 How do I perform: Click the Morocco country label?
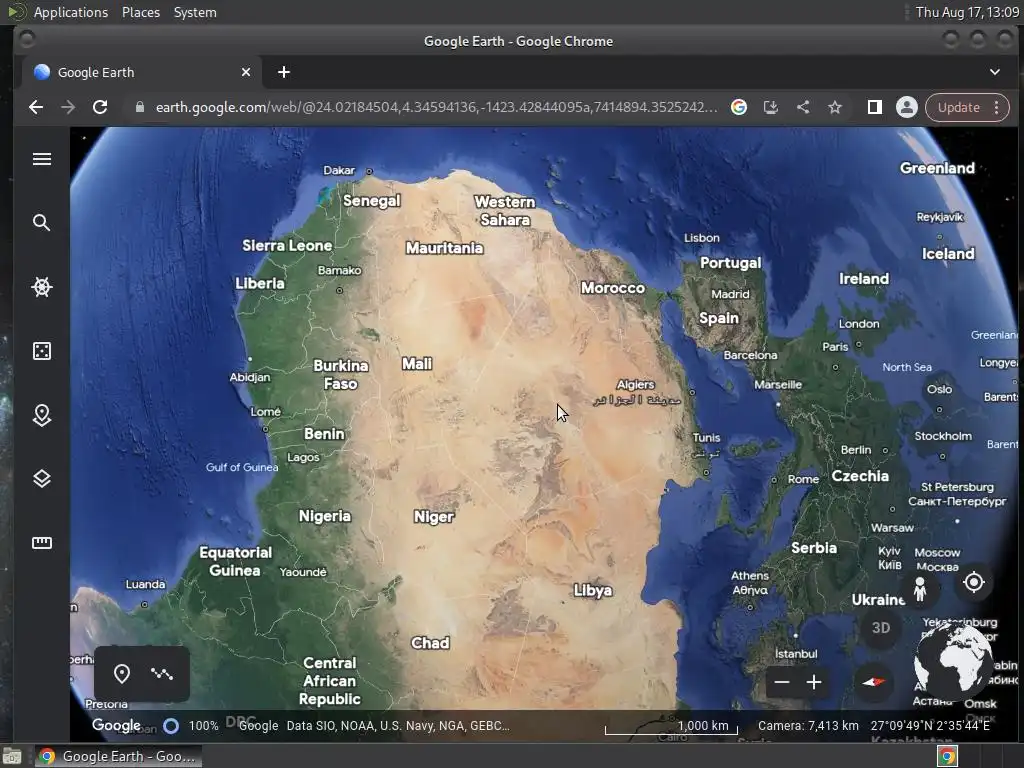point(613,288)
